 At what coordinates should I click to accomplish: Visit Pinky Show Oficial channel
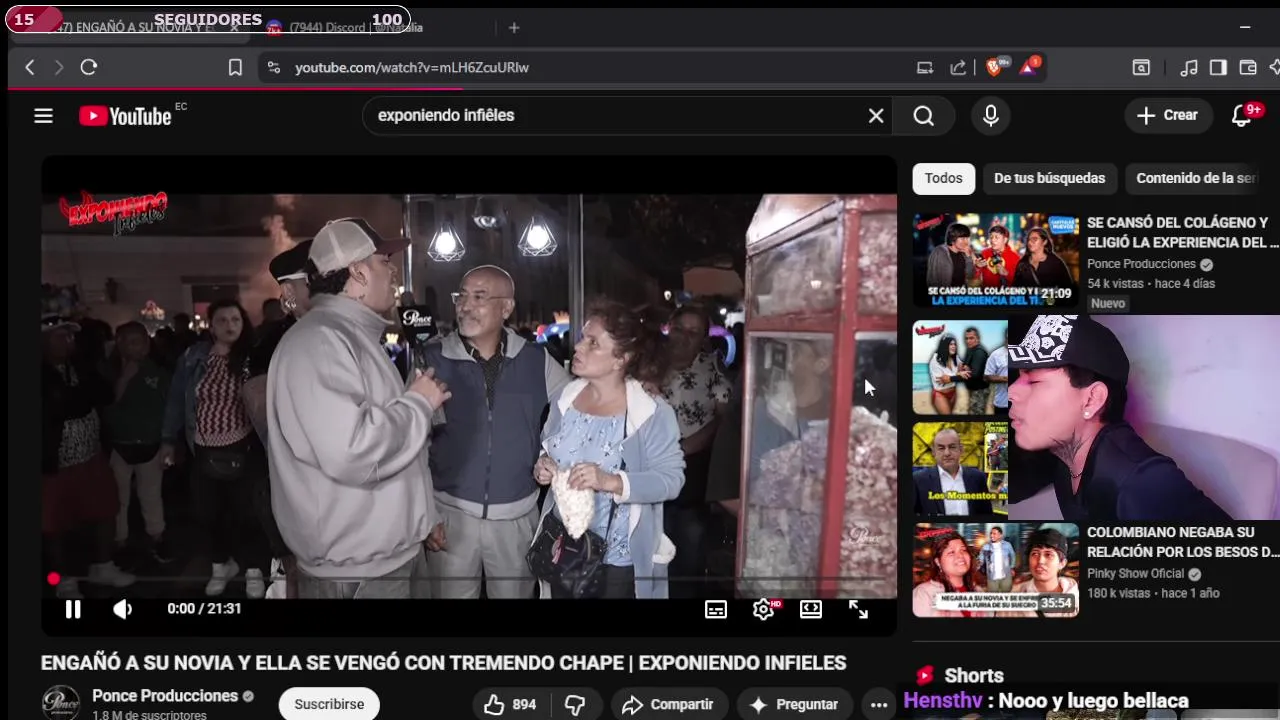1135,574
